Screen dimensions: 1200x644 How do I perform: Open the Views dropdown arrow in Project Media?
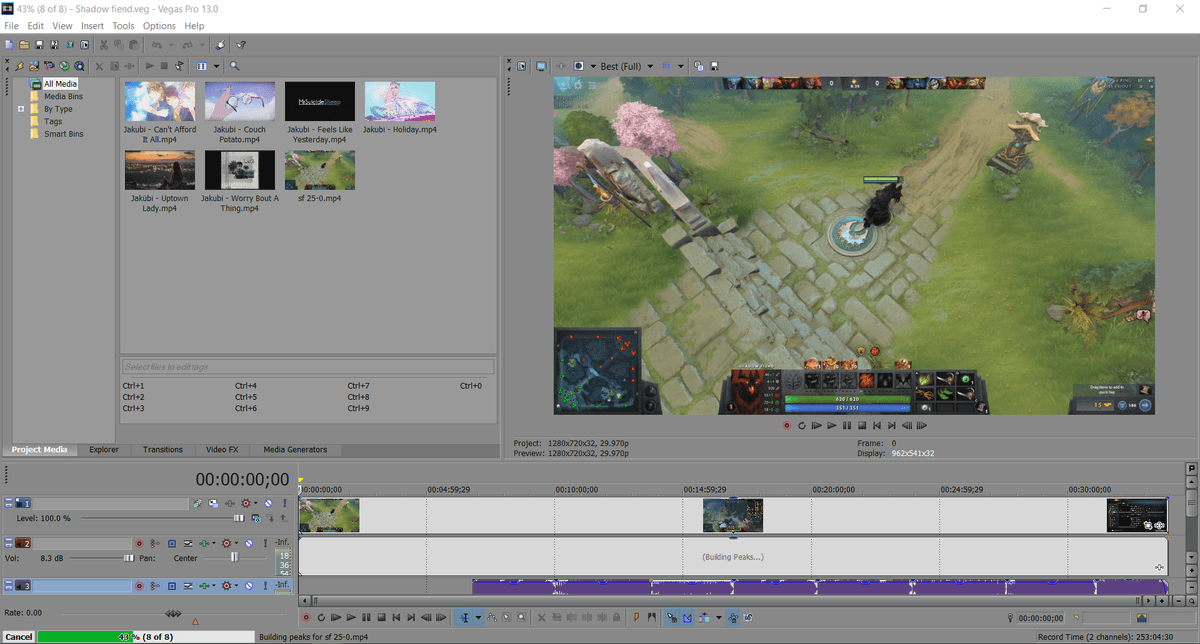click(x=216, y=66)
